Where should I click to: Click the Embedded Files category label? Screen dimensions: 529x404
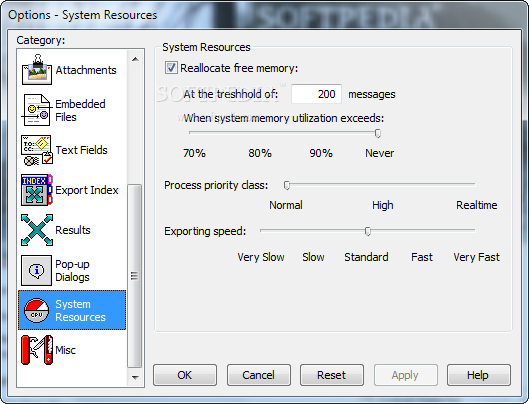80,110
